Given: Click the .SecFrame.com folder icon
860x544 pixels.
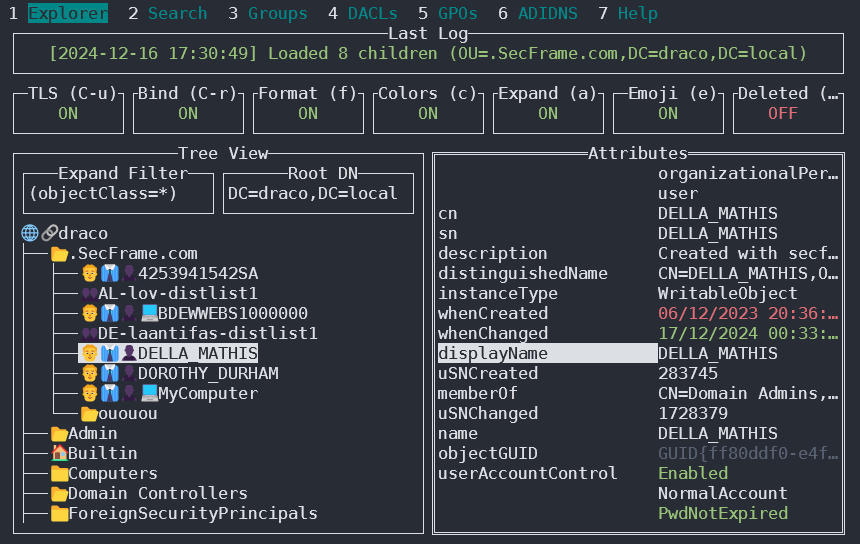Looking at the screenshot, I should tap(59, 253).
